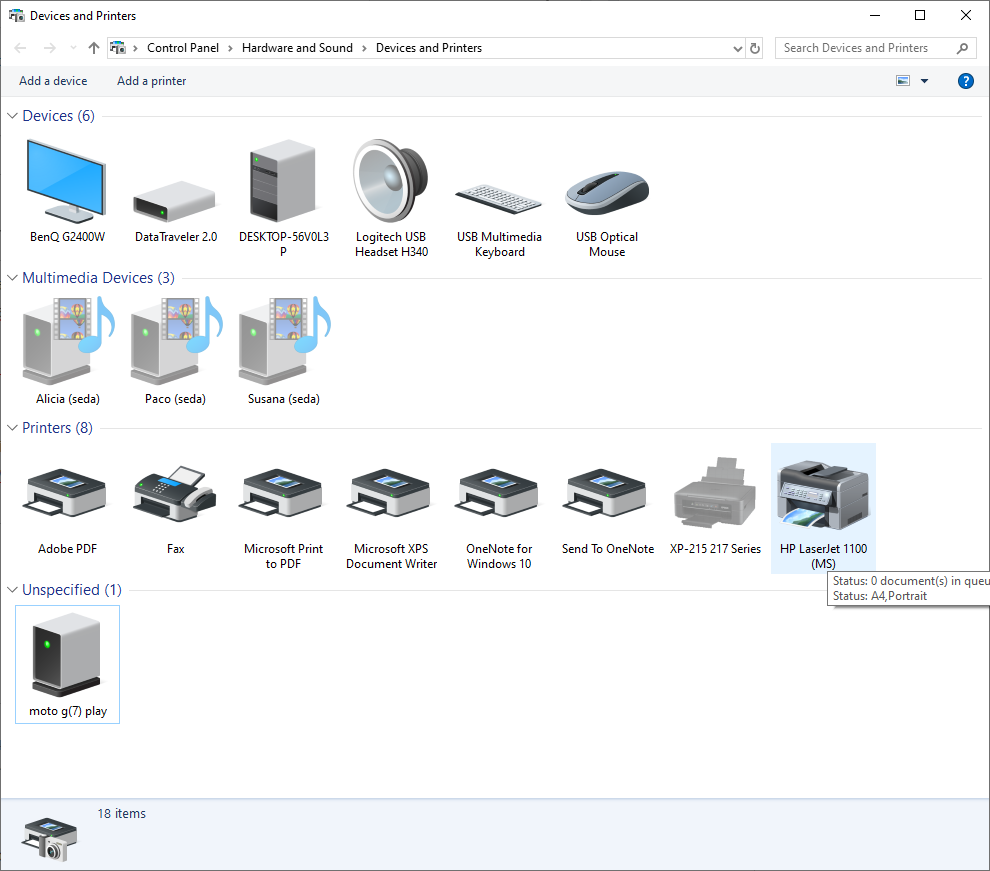Select the Microsoft XPS Document Writer icon

[x=390, y=494]
